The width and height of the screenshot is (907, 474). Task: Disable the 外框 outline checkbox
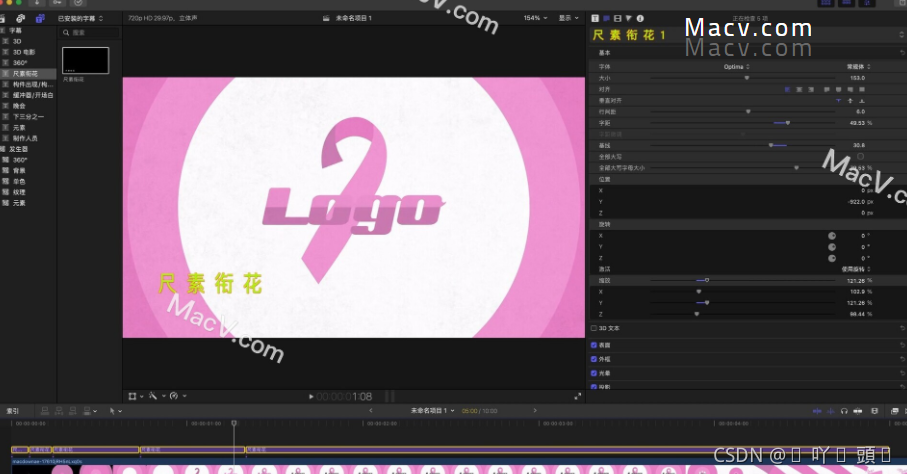tap(594, 359)
